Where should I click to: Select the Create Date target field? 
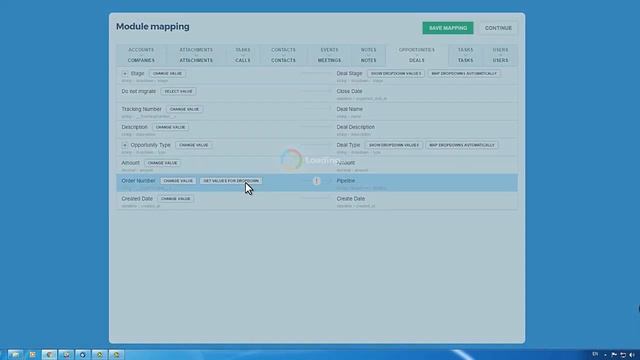[351, 199]
